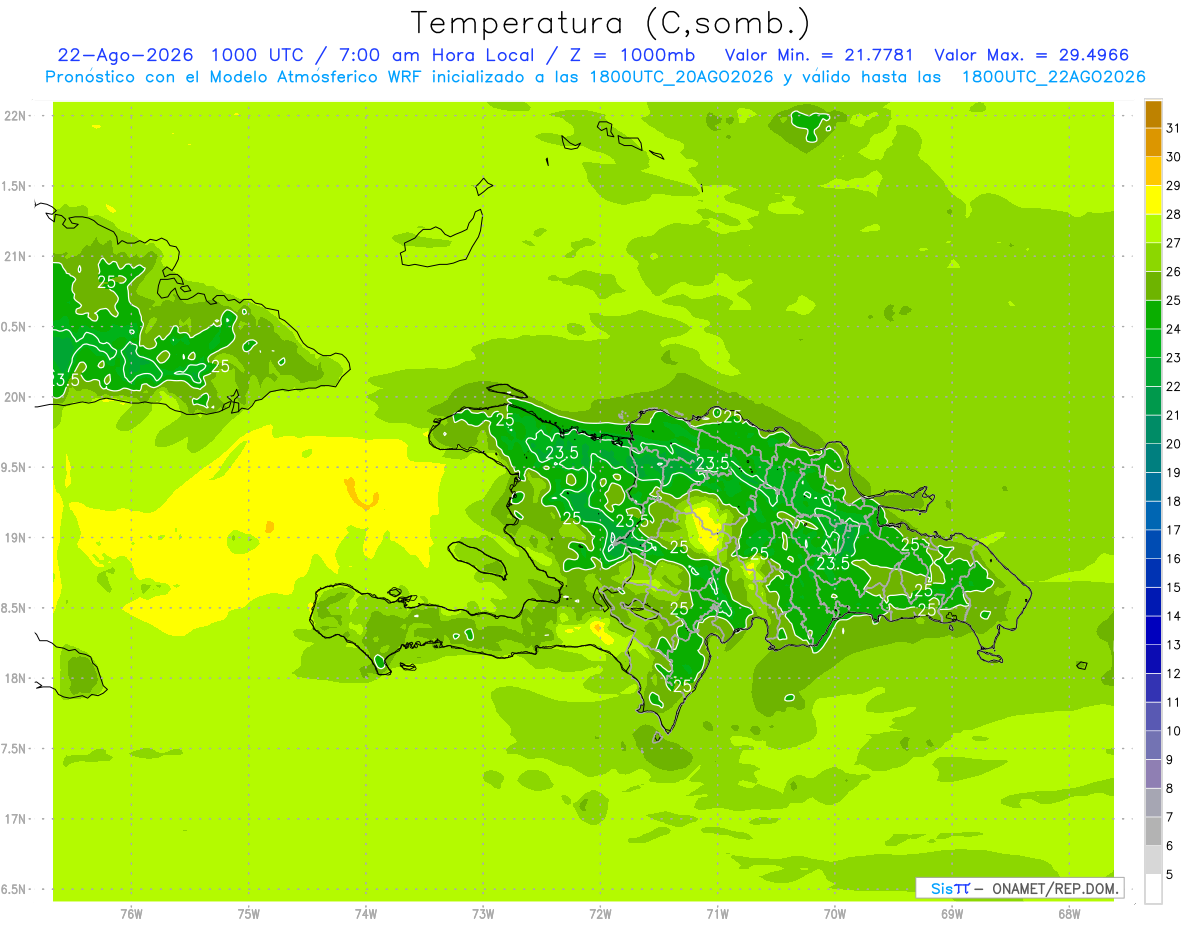Click the "17N" latitude axis label
The image size is (1200, 927).
(15, 819)
